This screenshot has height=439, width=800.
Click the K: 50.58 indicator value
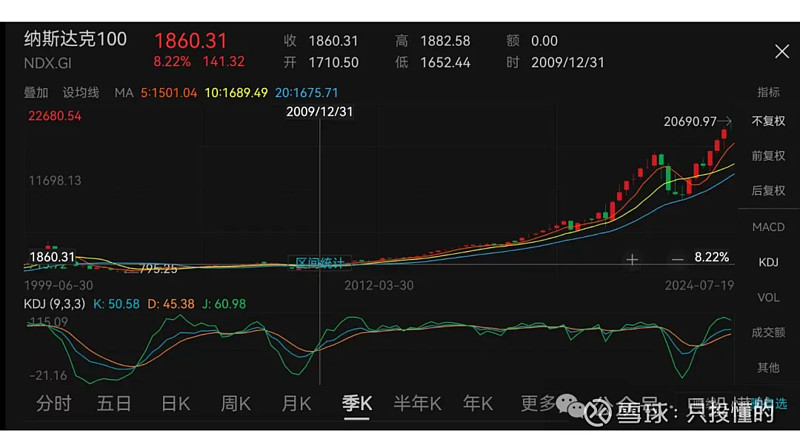pos(116,304)
